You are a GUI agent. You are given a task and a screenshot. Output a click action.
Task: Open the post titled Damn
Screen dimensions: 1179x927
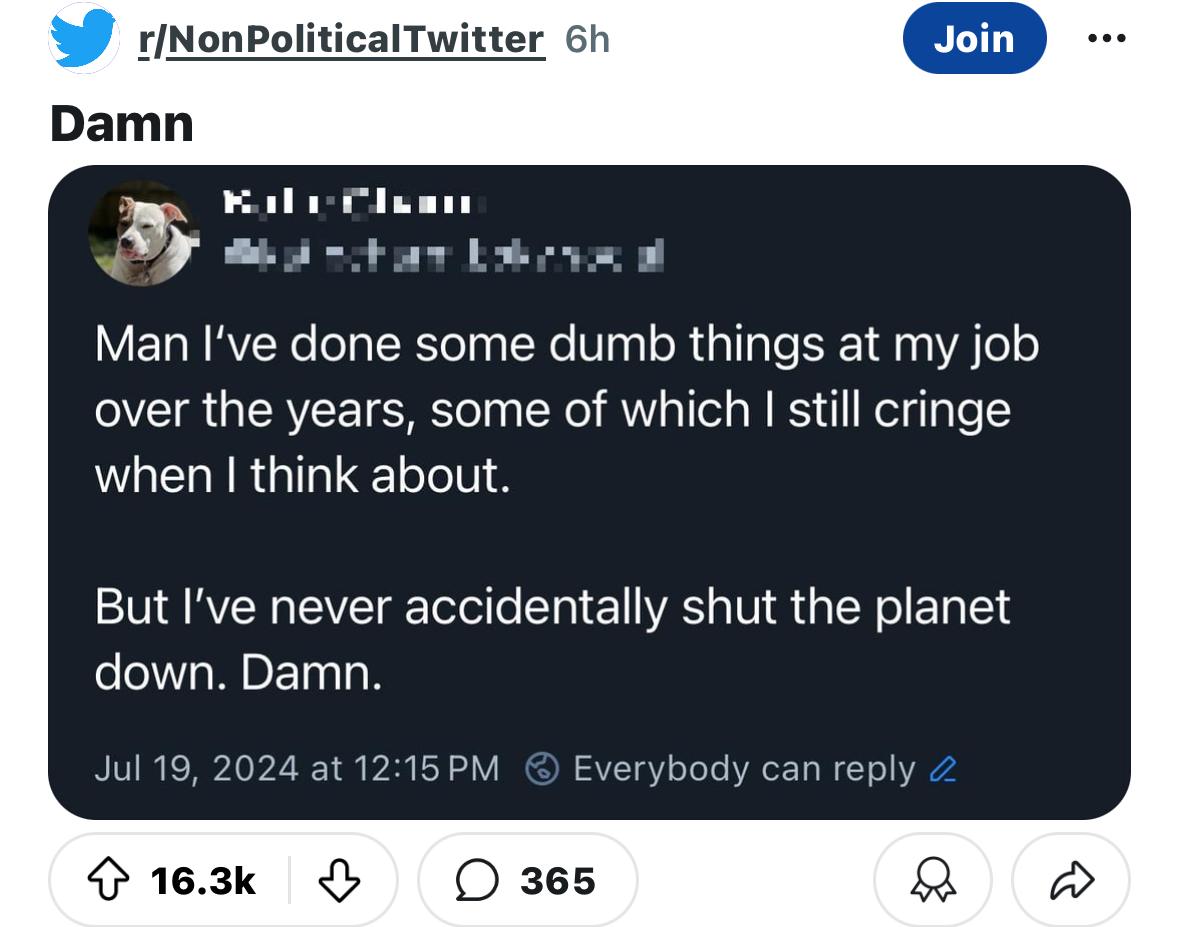122,123
